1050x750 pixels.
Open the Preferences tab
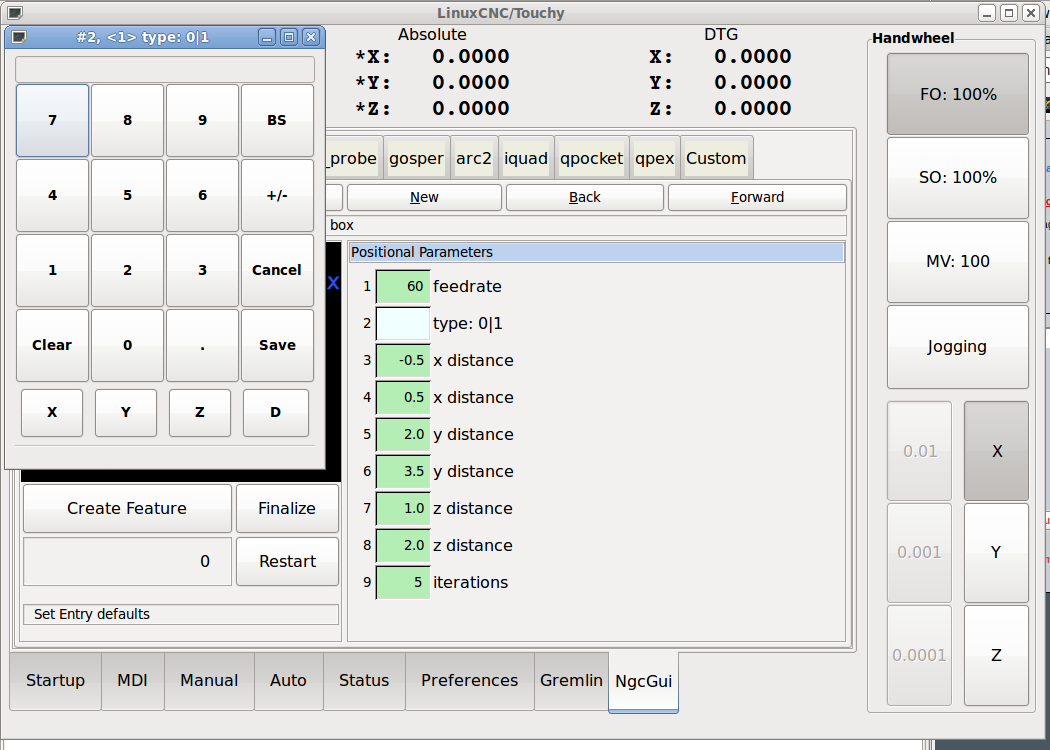(x=469, y=681)
